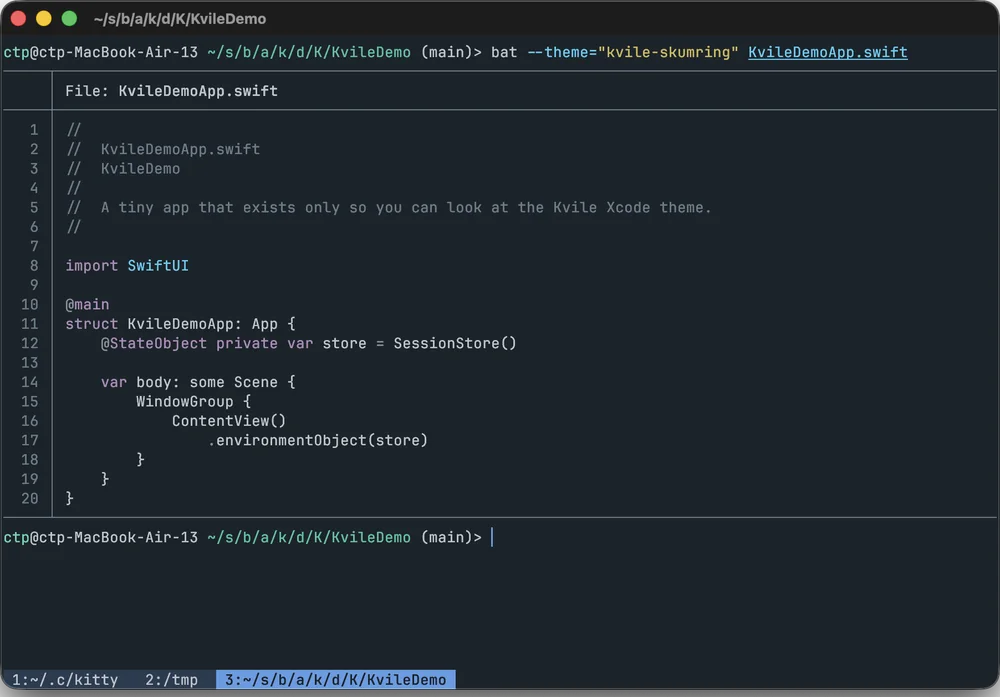Click the red close window button
The image size is (1000, 697).
point(18,18)
